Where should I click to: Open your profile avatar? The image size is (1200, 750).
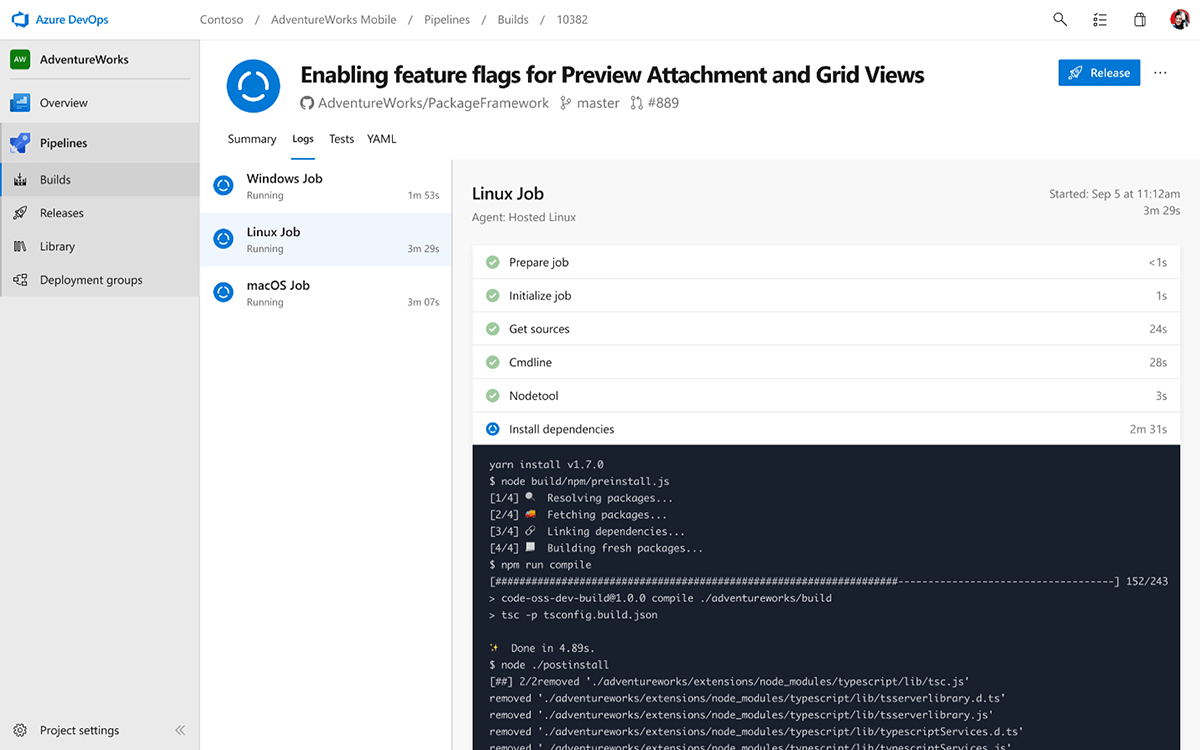pyautogui.click(x=1180, y=19)
